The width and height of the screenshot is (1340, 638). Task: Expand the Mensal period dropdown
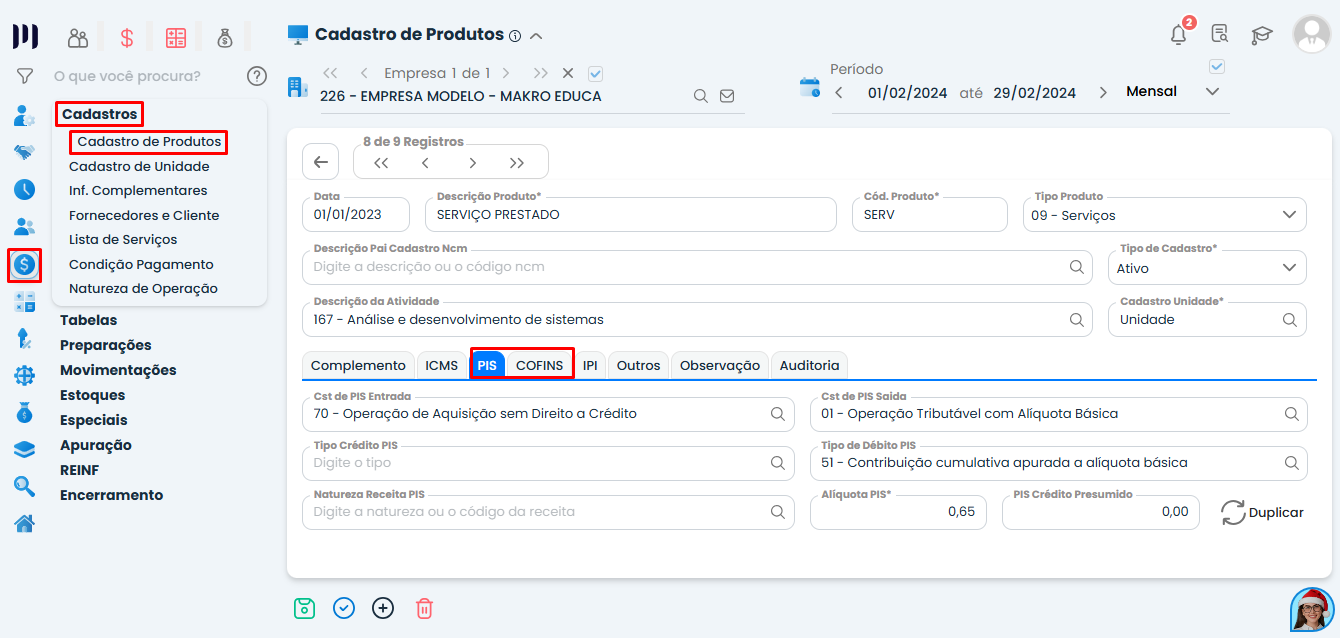click(1211, 90)
